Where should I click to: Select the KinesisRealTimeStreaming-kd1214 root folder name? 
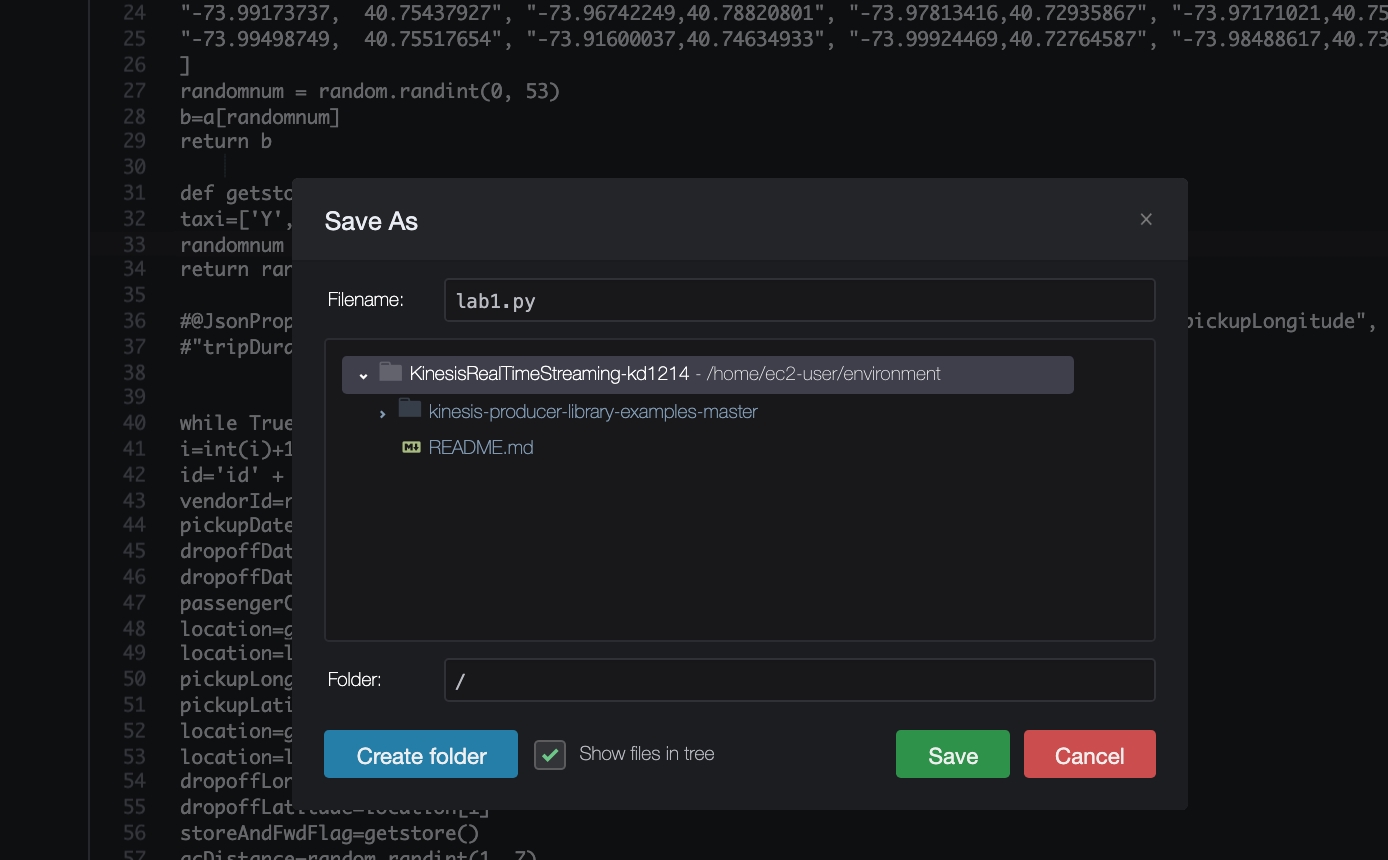click(549, 374)
